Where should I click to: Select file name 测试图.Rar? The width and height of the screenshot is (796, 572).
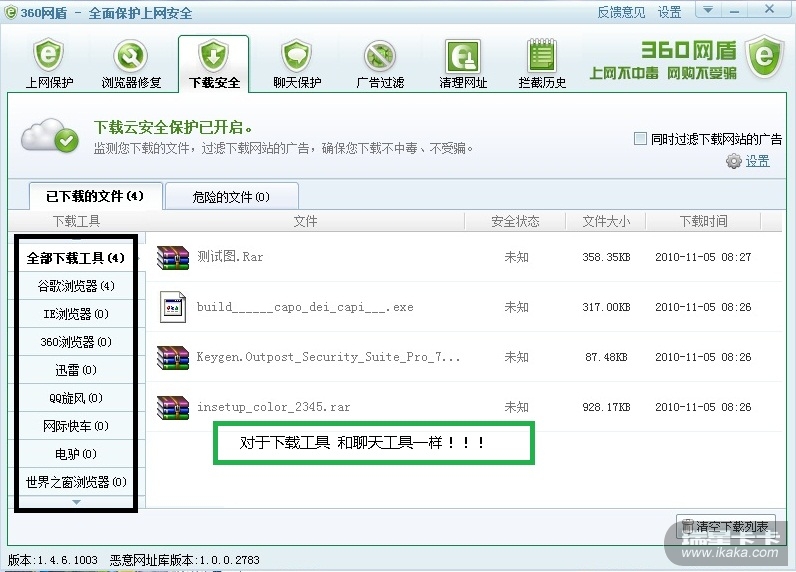coord(230,257)
